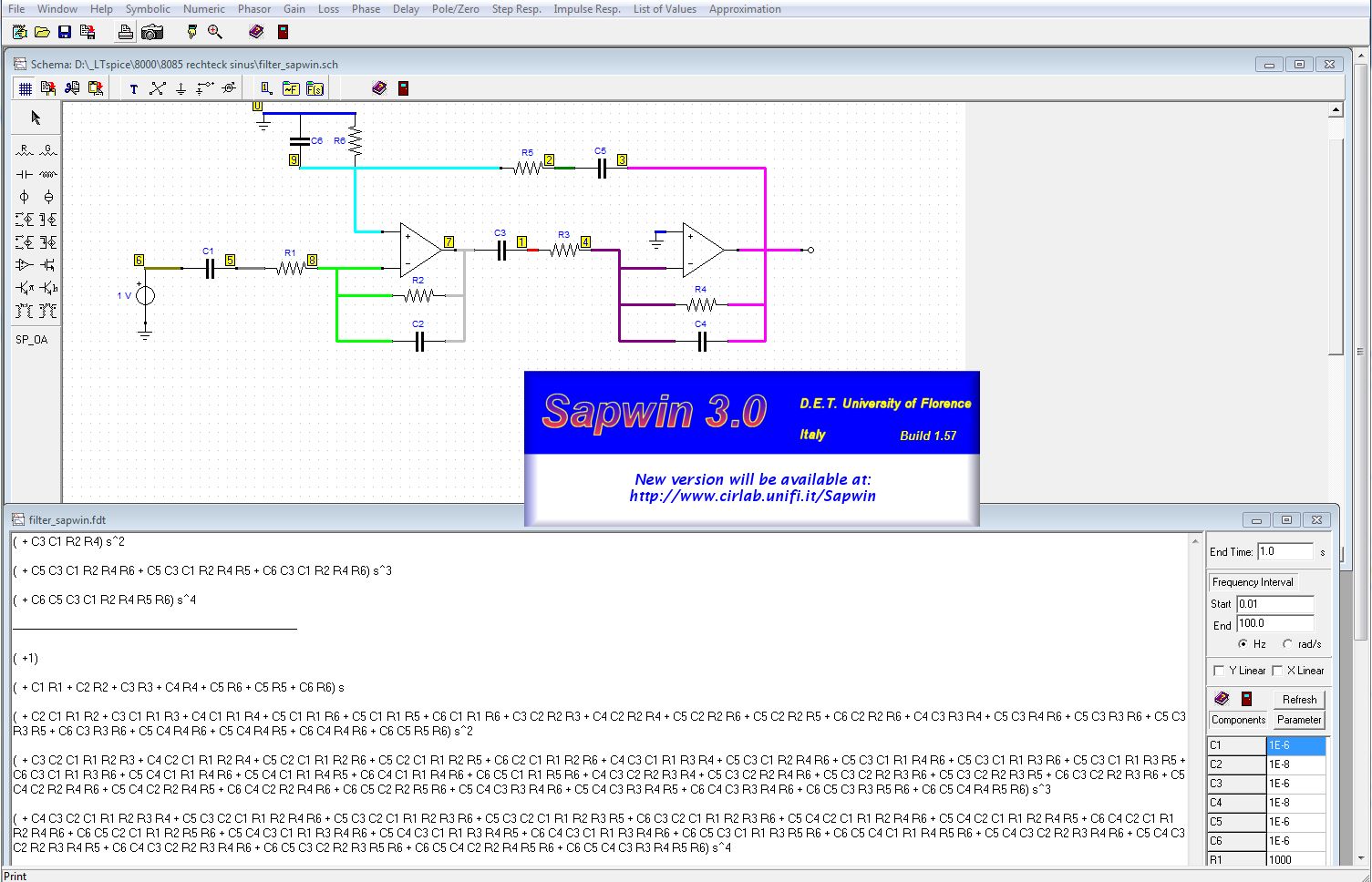Activate the magnifier zoom icon
1372x882 pixels.
215,32
